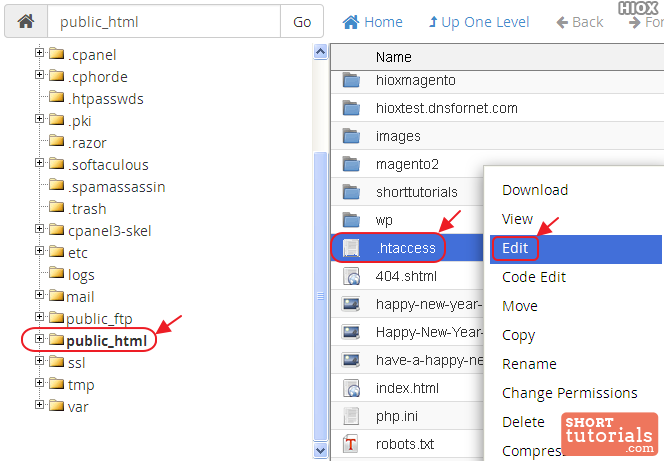Open .pki in folder tree

(80, 121)
